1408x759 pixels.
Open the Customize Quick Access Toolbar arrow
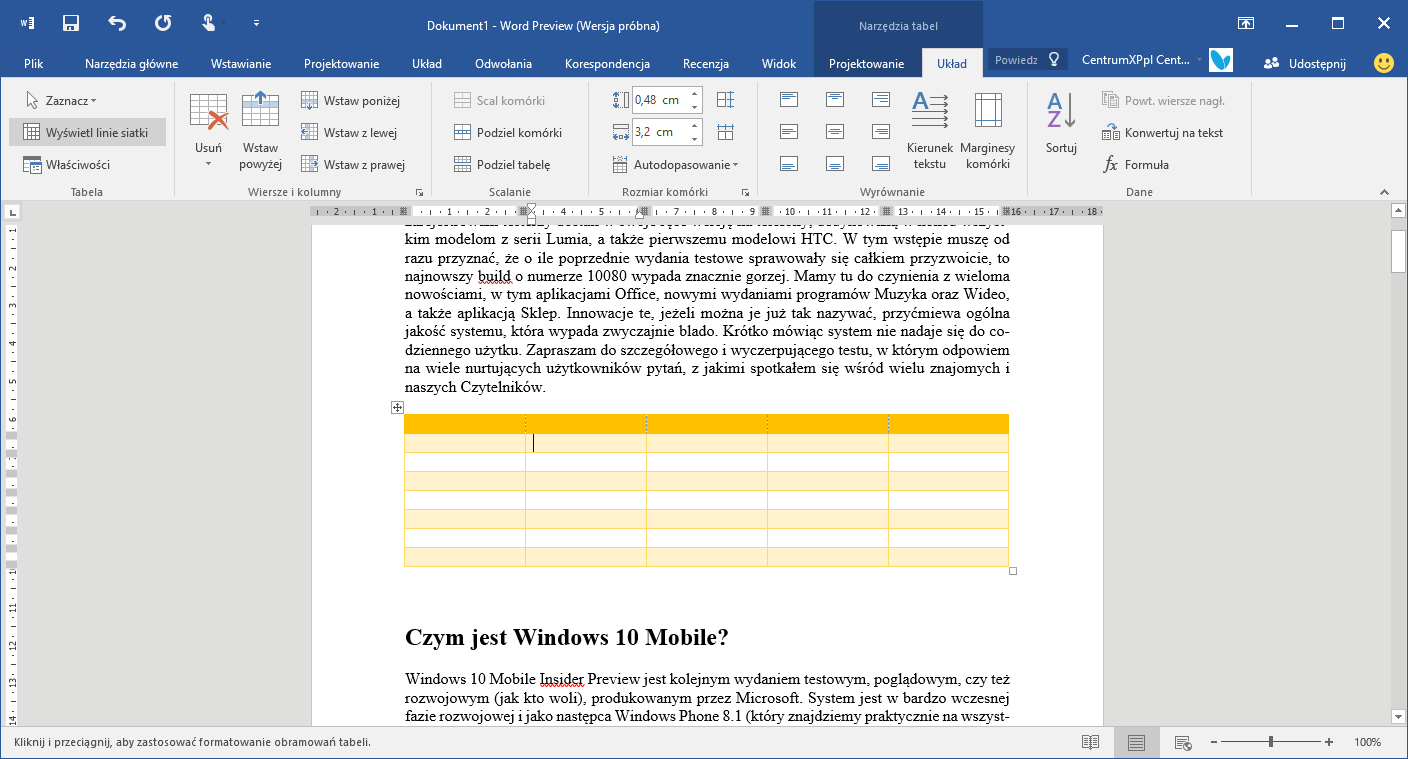(x=257, y=23)
